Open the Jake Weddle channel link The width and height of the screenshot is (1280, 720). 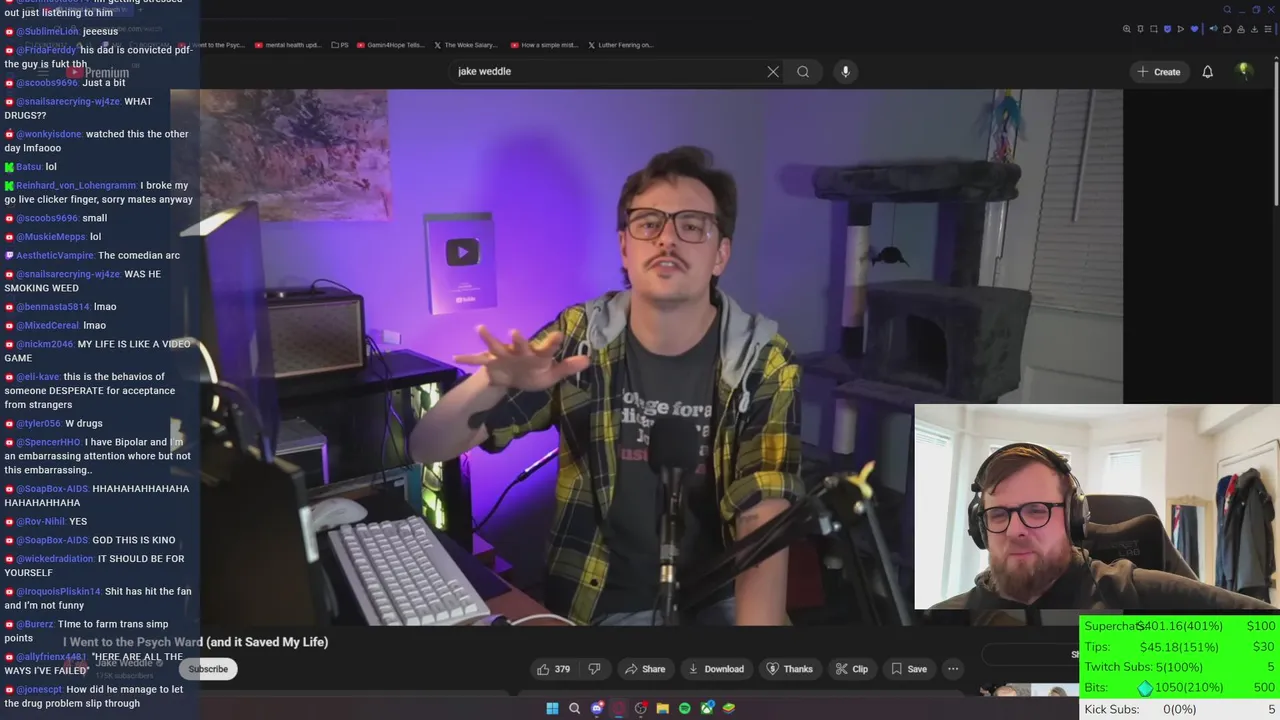(124, 663)
